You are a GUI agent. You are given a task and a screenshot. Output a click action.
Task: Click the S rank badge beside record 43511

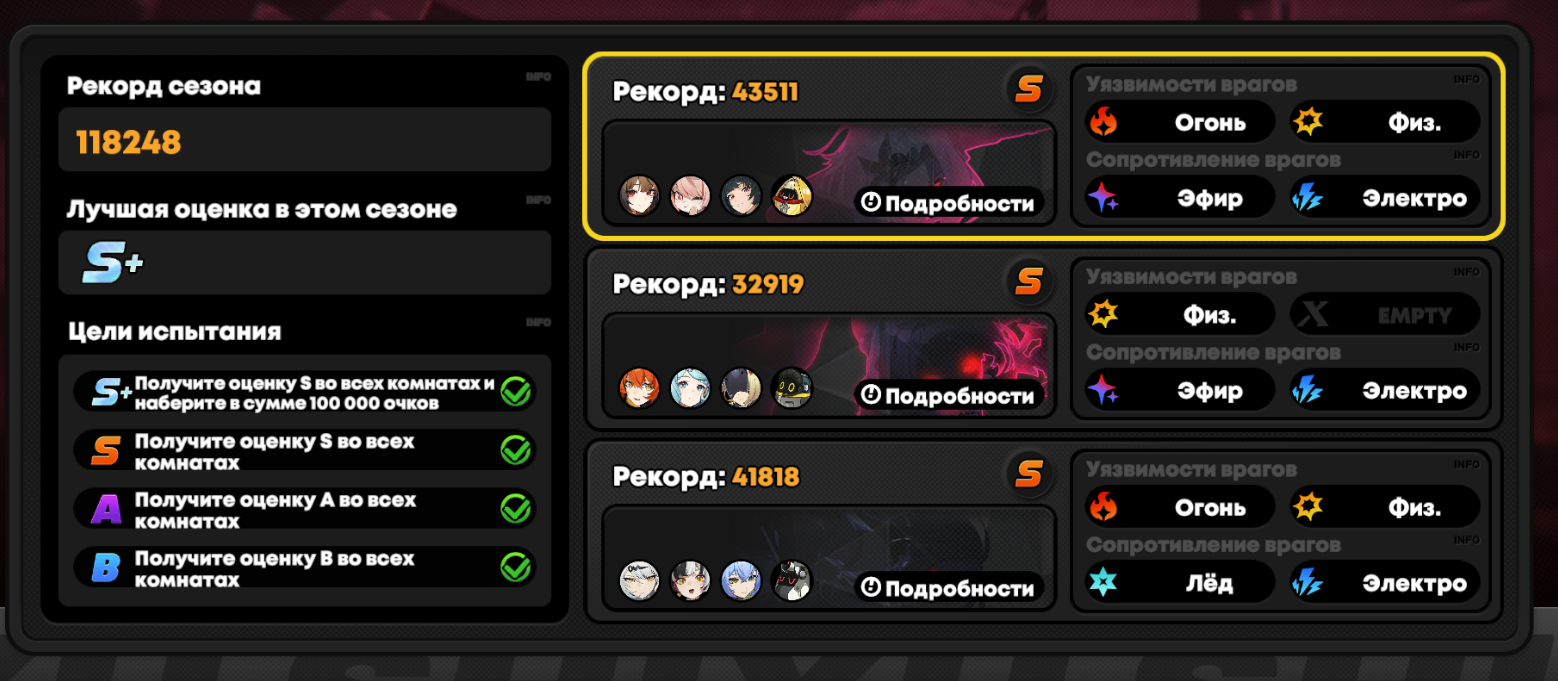[1029, 90]
